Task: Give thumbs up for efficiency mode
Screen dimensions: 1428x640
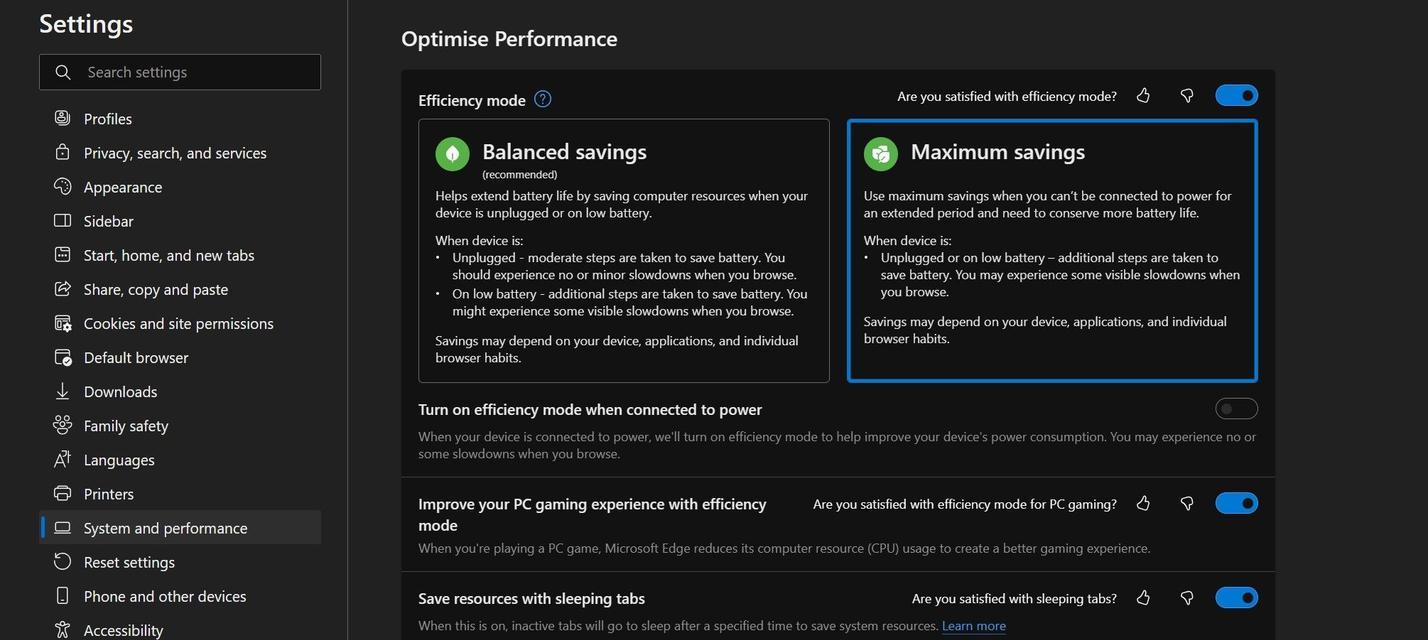Action: tap(1143, 96)
